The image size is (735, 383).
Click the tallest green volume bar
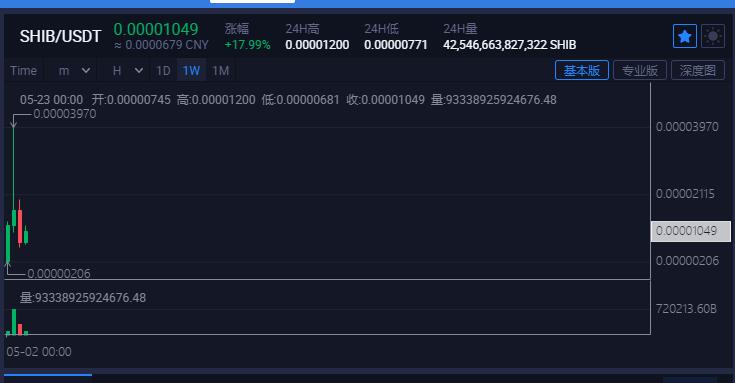pyautogui.click(x=14, y=322)
